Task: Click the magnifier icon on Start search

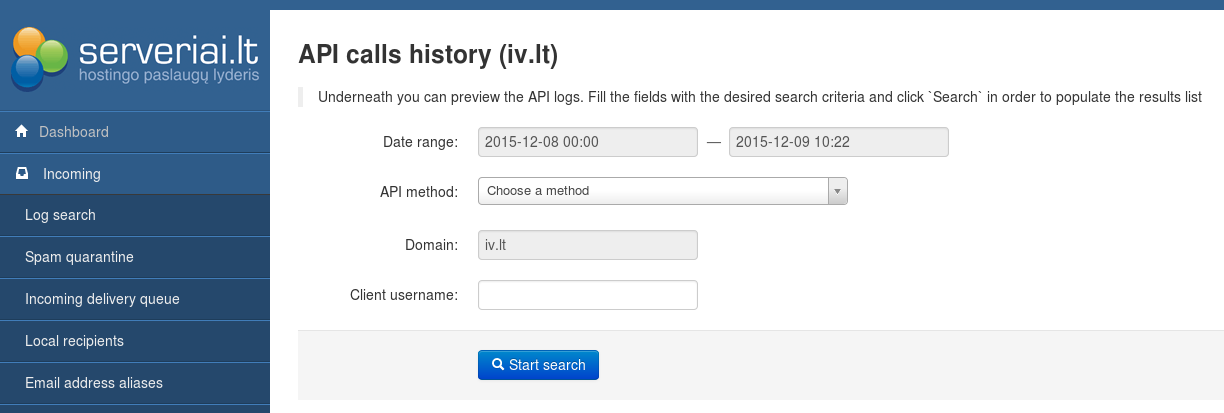Action: pos(497,365)
